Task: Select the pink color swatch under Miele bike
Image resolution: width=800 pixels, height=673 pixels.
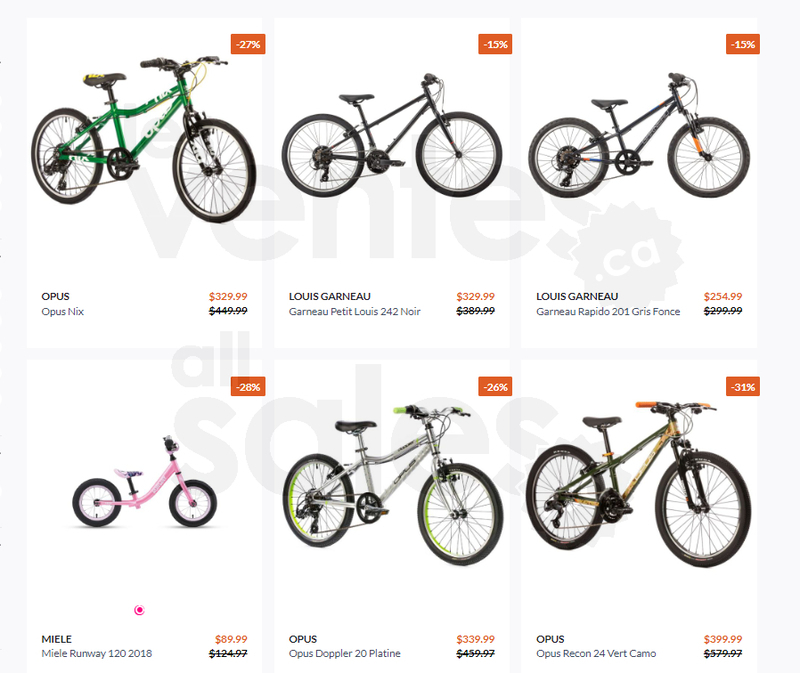Action: coord(139,610)
